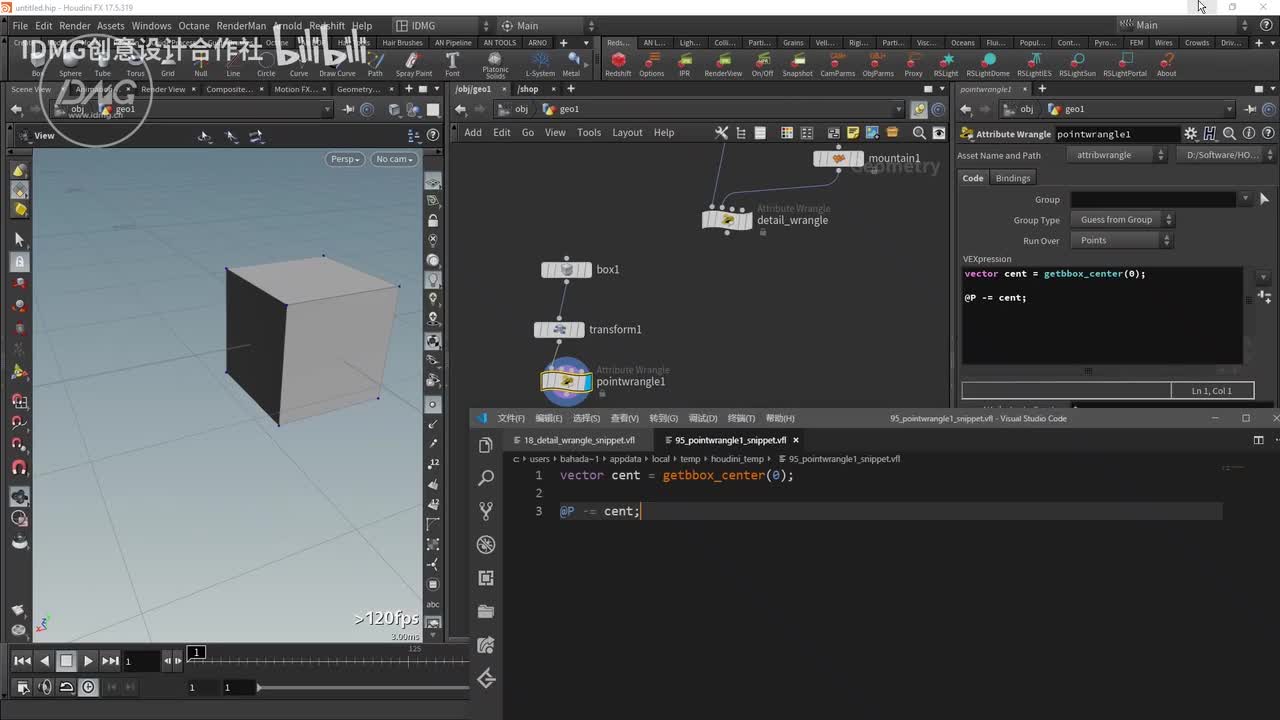Click the RSLightDome shelf icon

point(988,61)
